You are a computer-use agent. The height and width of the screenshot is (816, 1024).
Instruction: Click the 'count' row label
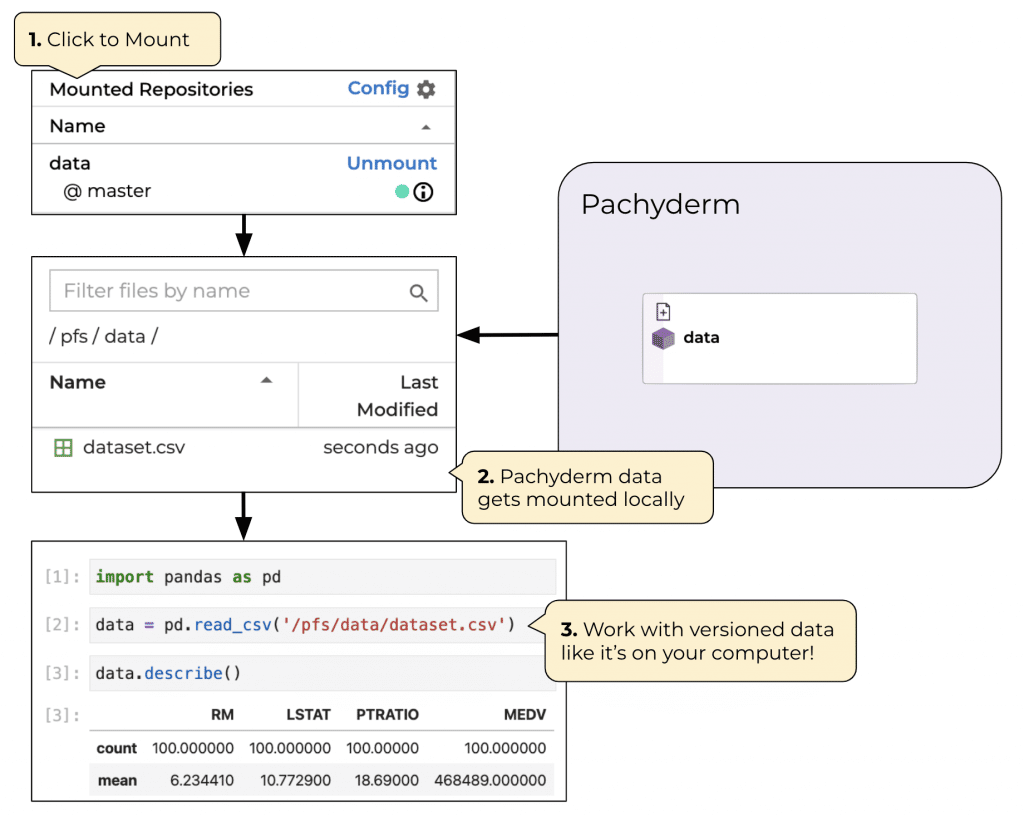[117, 748]
